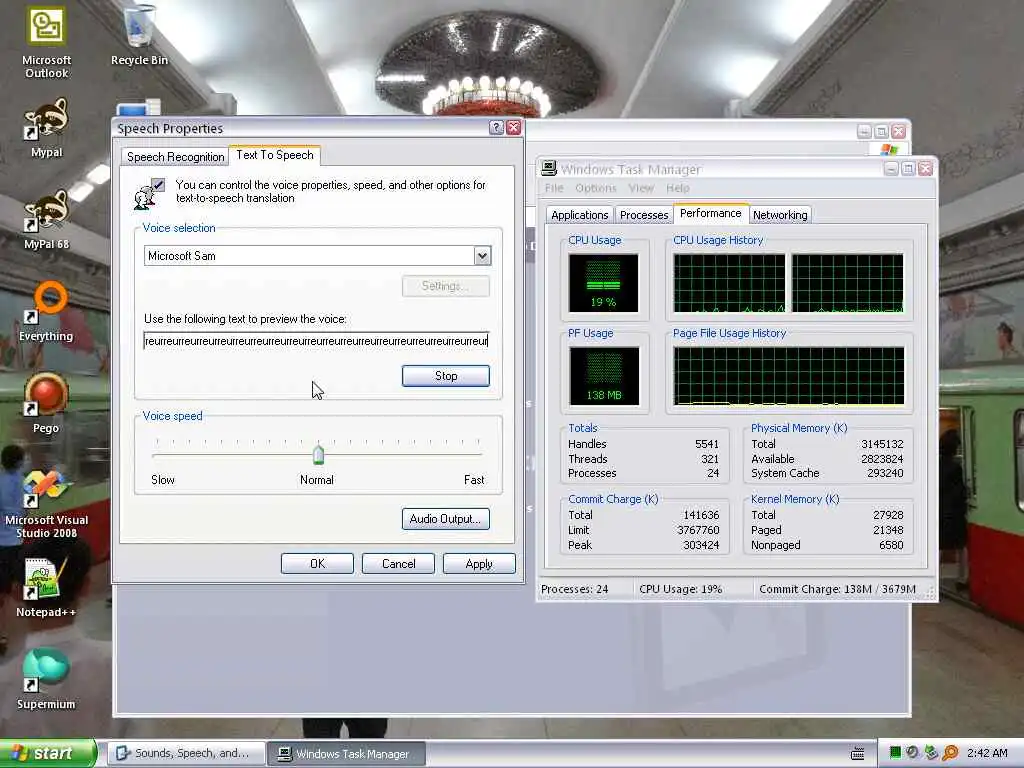Click the System Cache value 293240

tap(885, 473)
